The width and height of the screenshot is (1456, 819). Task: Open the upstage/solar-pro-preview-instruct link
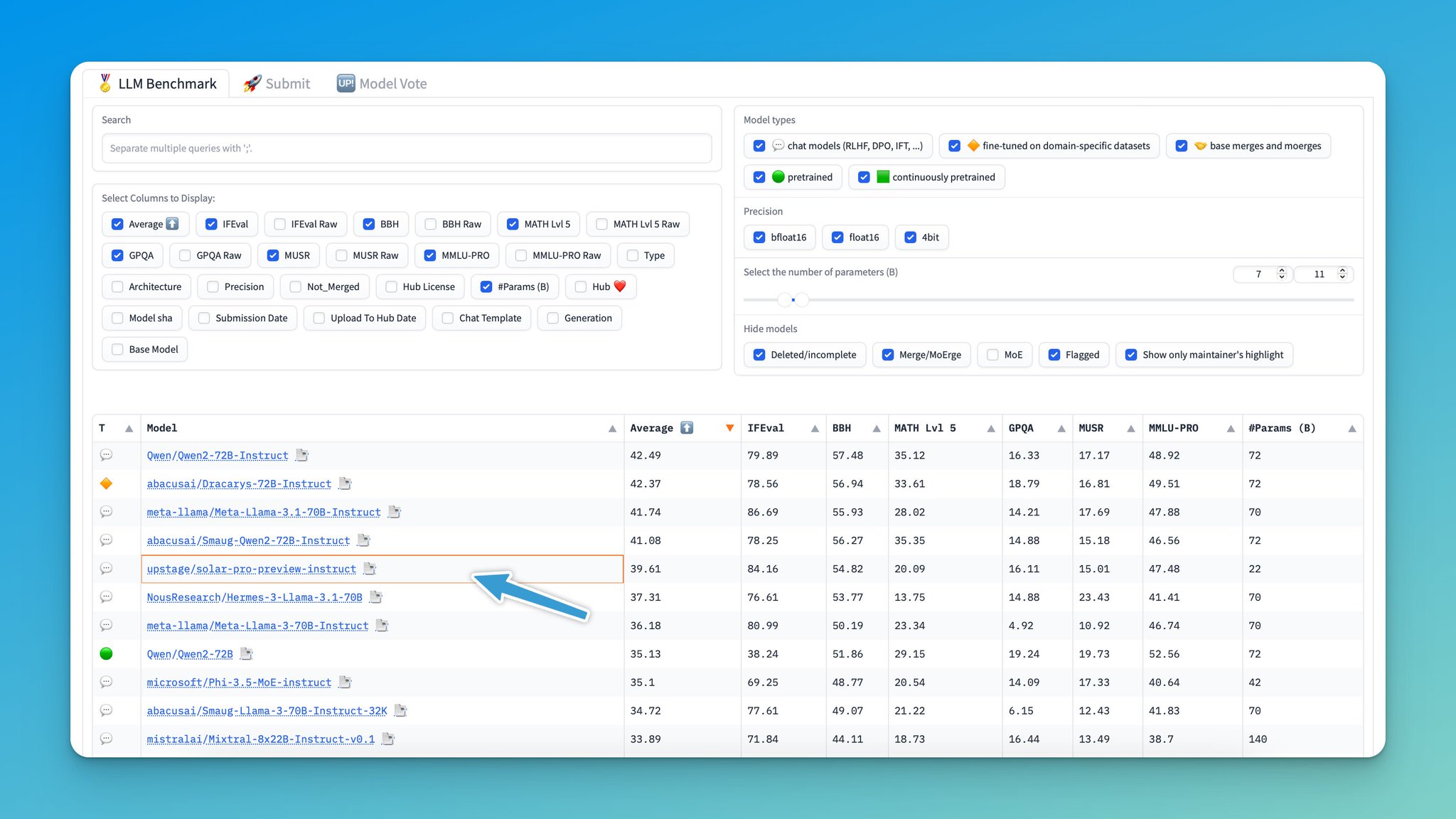coord(252,569)
